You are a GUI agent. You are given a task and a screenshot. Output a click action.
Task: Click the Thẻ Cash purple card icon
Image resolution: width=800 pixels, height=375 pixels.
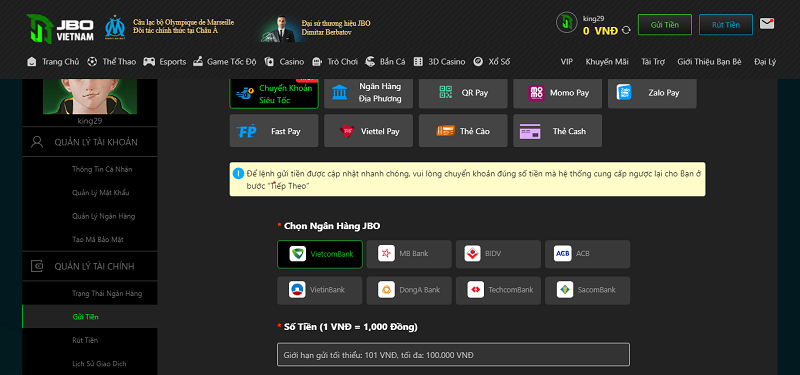coord(530,131)
